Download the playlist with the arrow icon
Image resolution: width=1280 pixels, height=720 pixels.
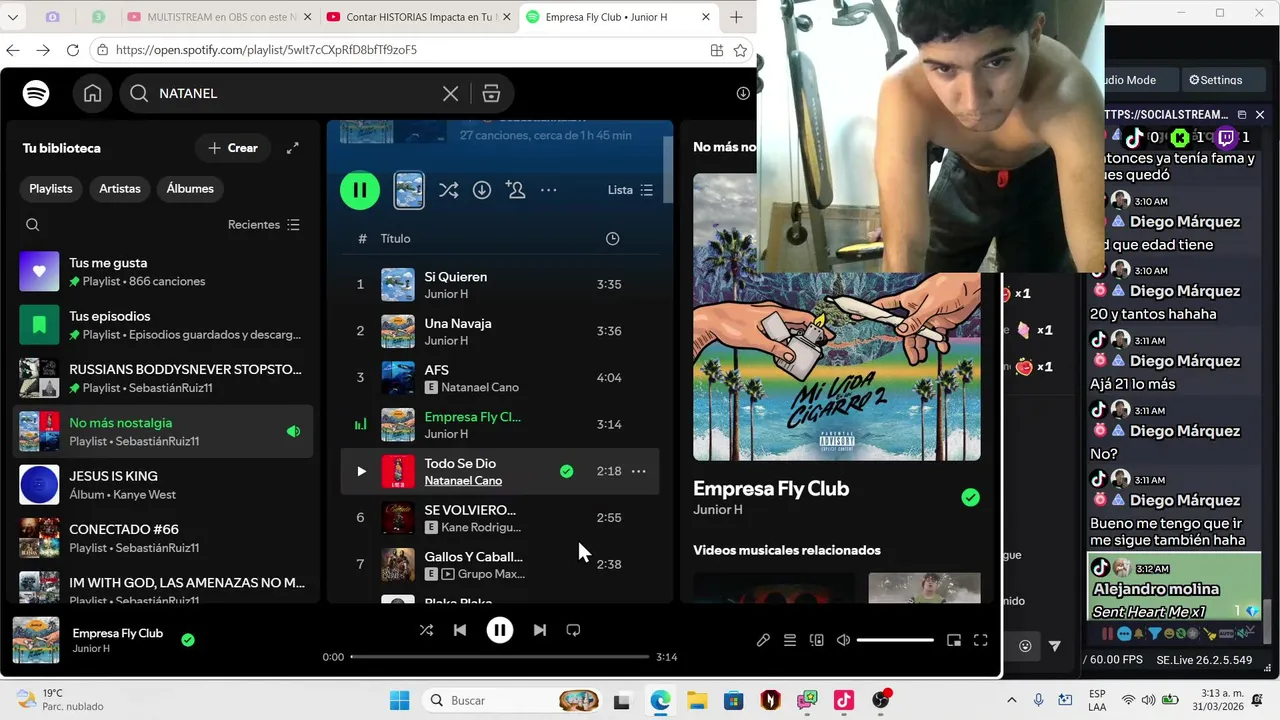[482, 190]
